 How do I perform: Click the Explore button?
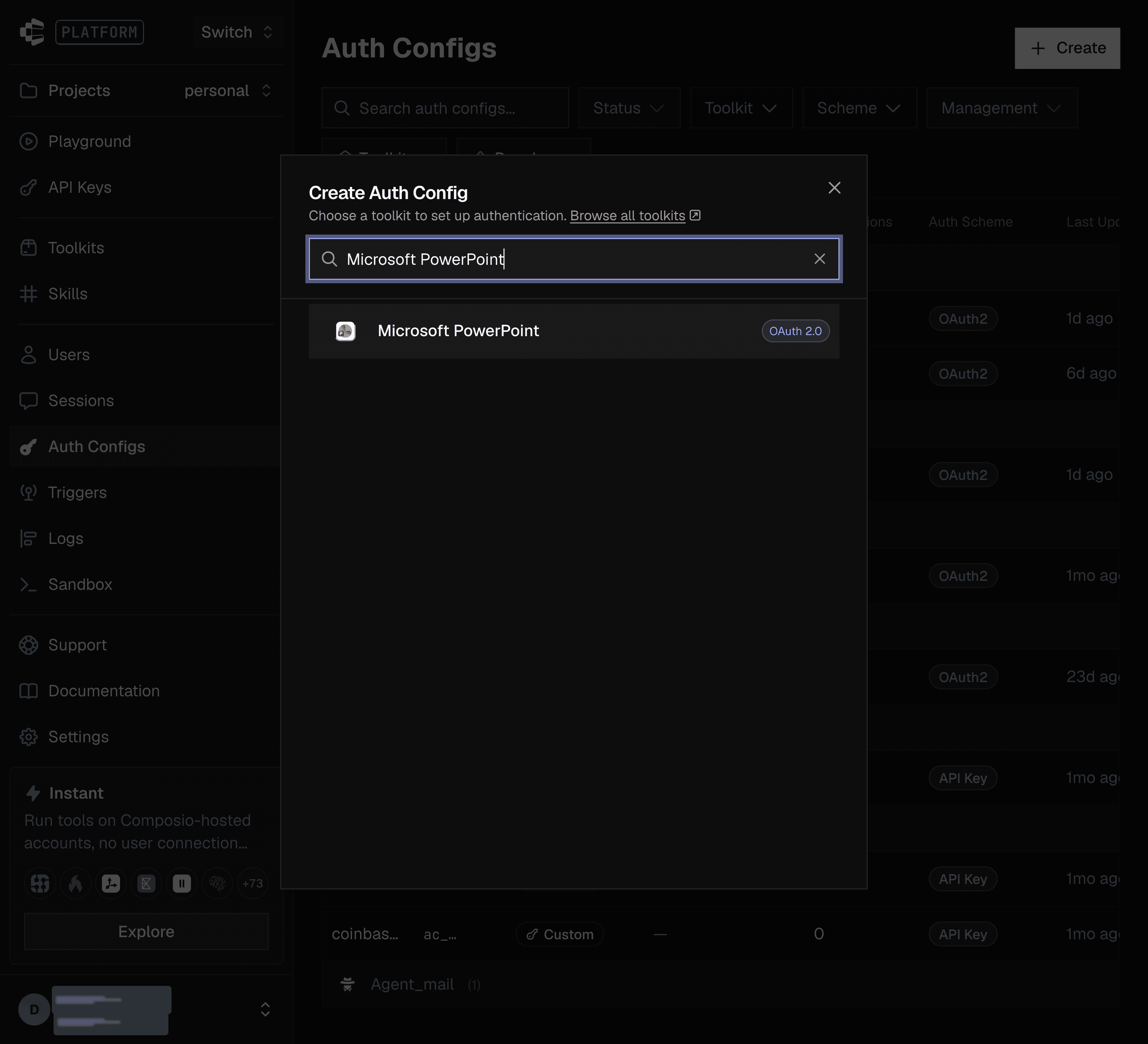(146, 932)
